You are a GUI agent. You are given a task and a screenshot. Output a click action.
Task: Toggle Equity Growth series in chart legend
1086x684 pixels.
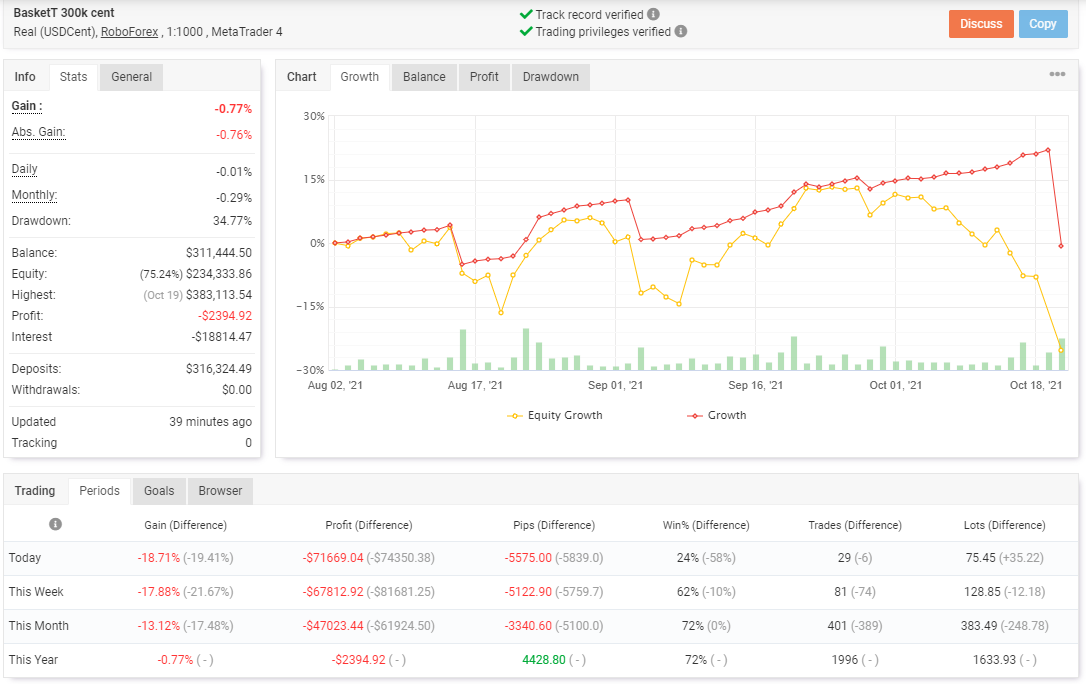pos(555,415)
